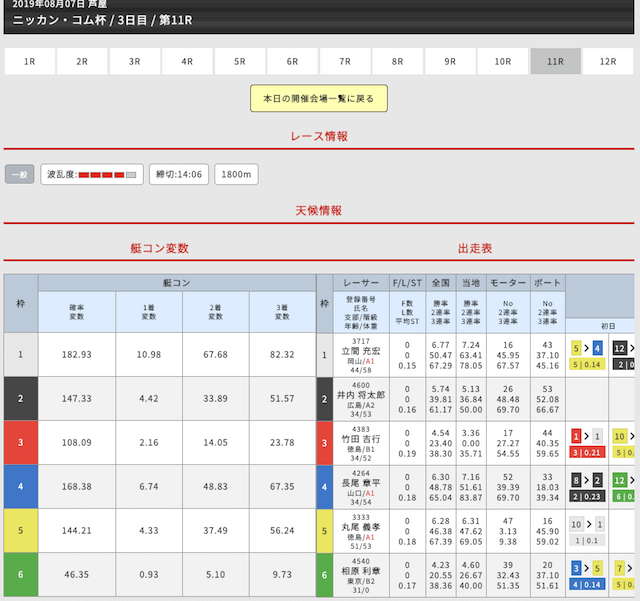Click the ボート column header
This screenshot has height=601, width=640.
pyautogui.click(x=548, y=283)
